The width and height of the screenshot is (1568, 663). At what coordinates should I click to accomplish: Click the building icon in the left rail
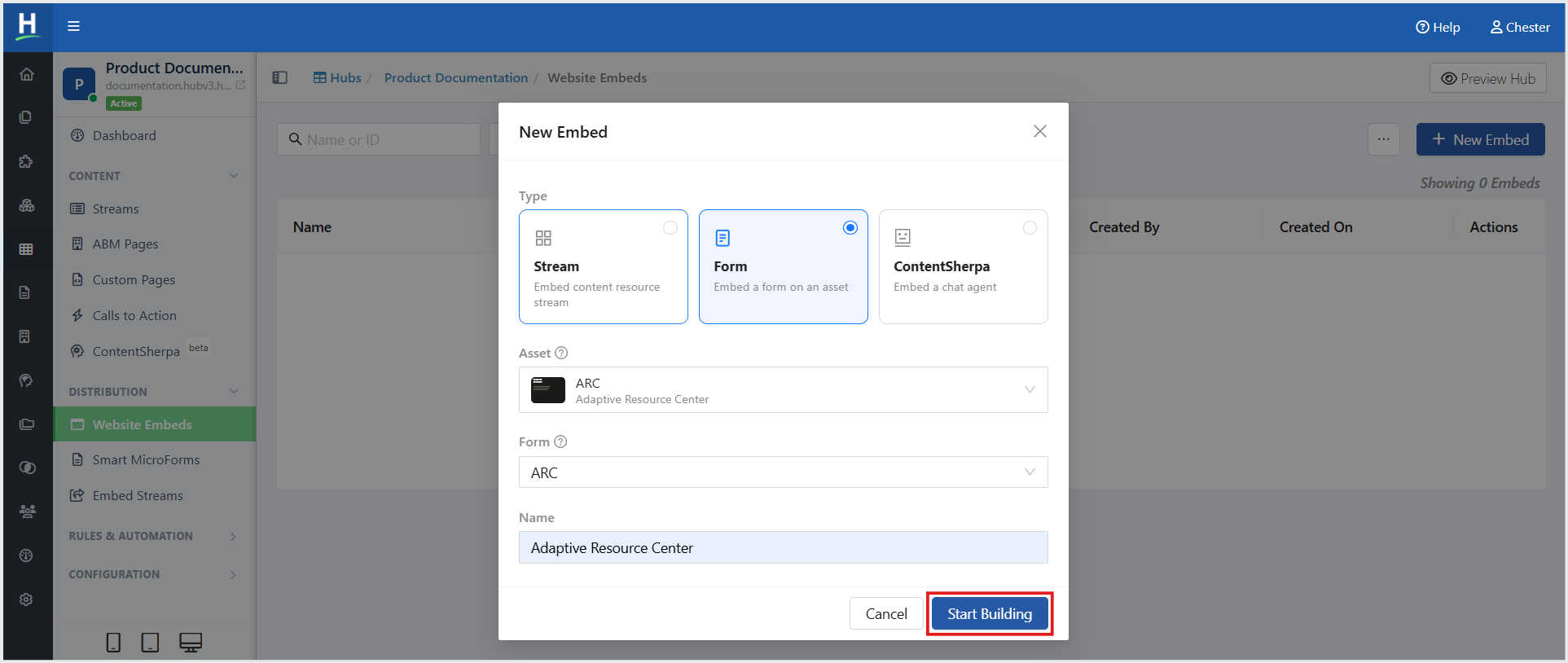[x=25, y=336]
